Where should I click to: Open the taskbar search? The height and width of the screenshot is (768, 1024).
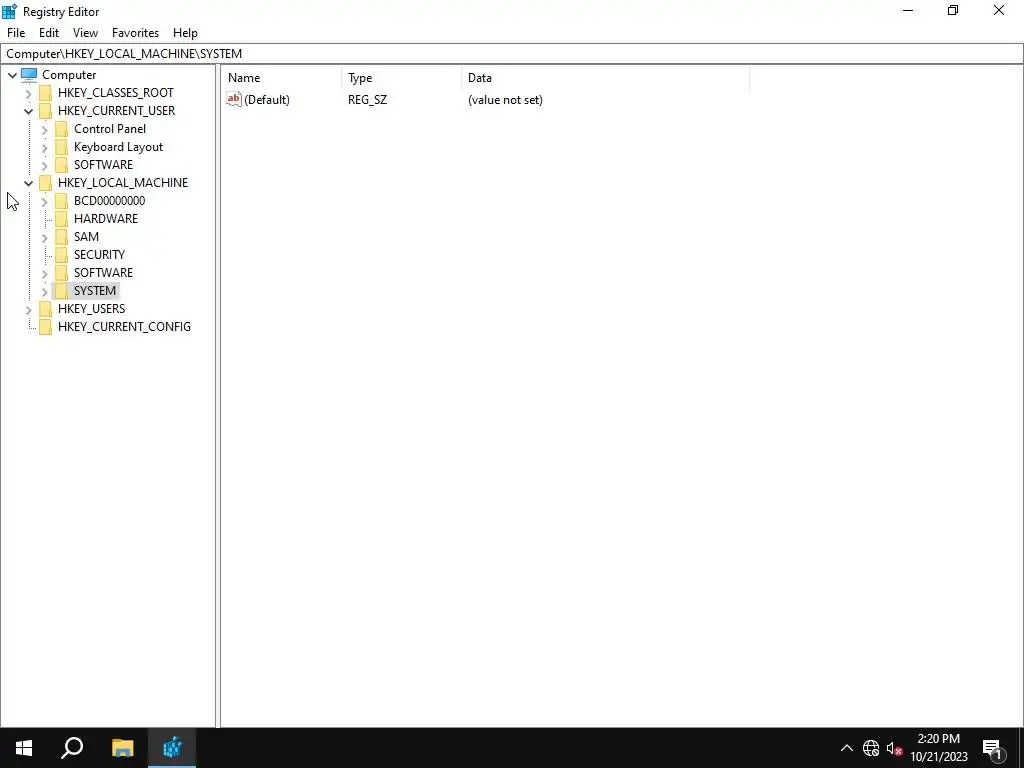[72, 748]
